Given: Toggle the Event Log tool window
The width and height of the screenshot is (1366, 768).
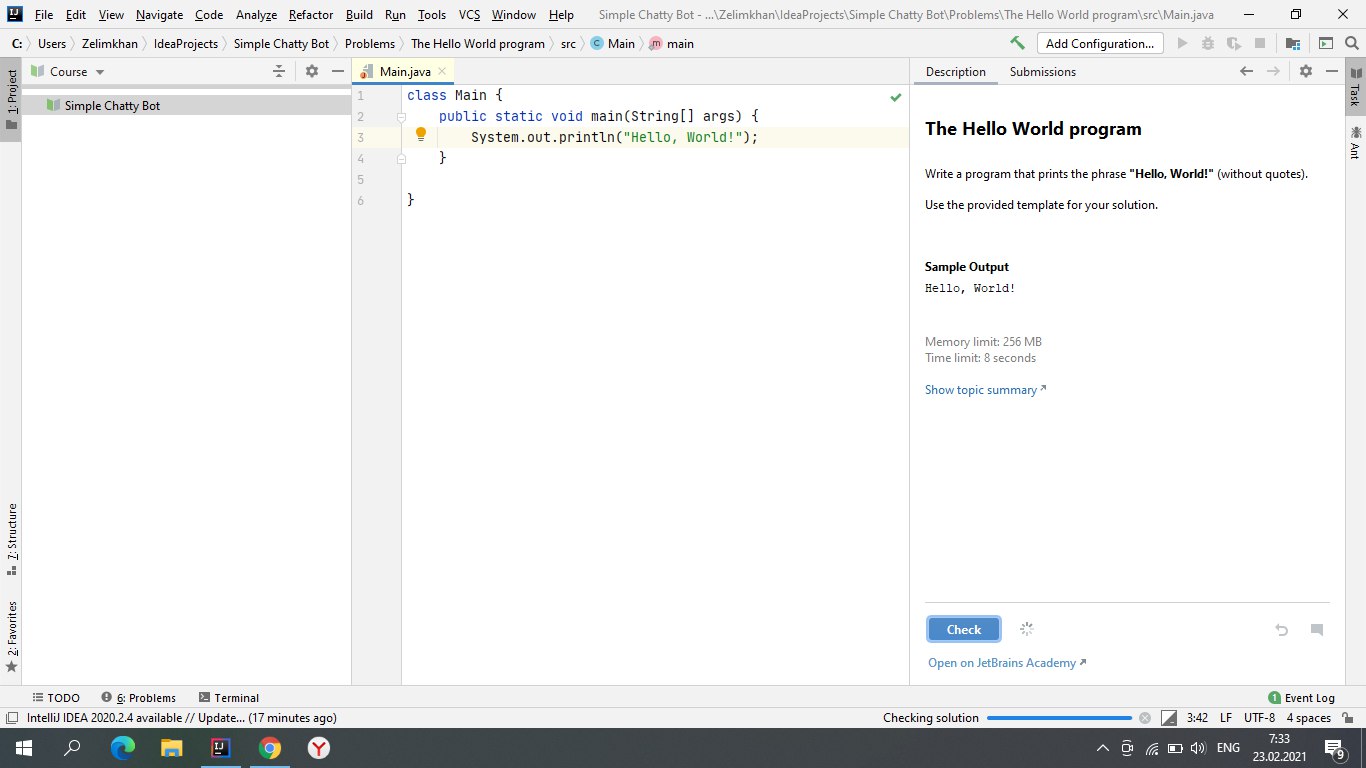Looking at the screenshot, I should [1301, 698].
